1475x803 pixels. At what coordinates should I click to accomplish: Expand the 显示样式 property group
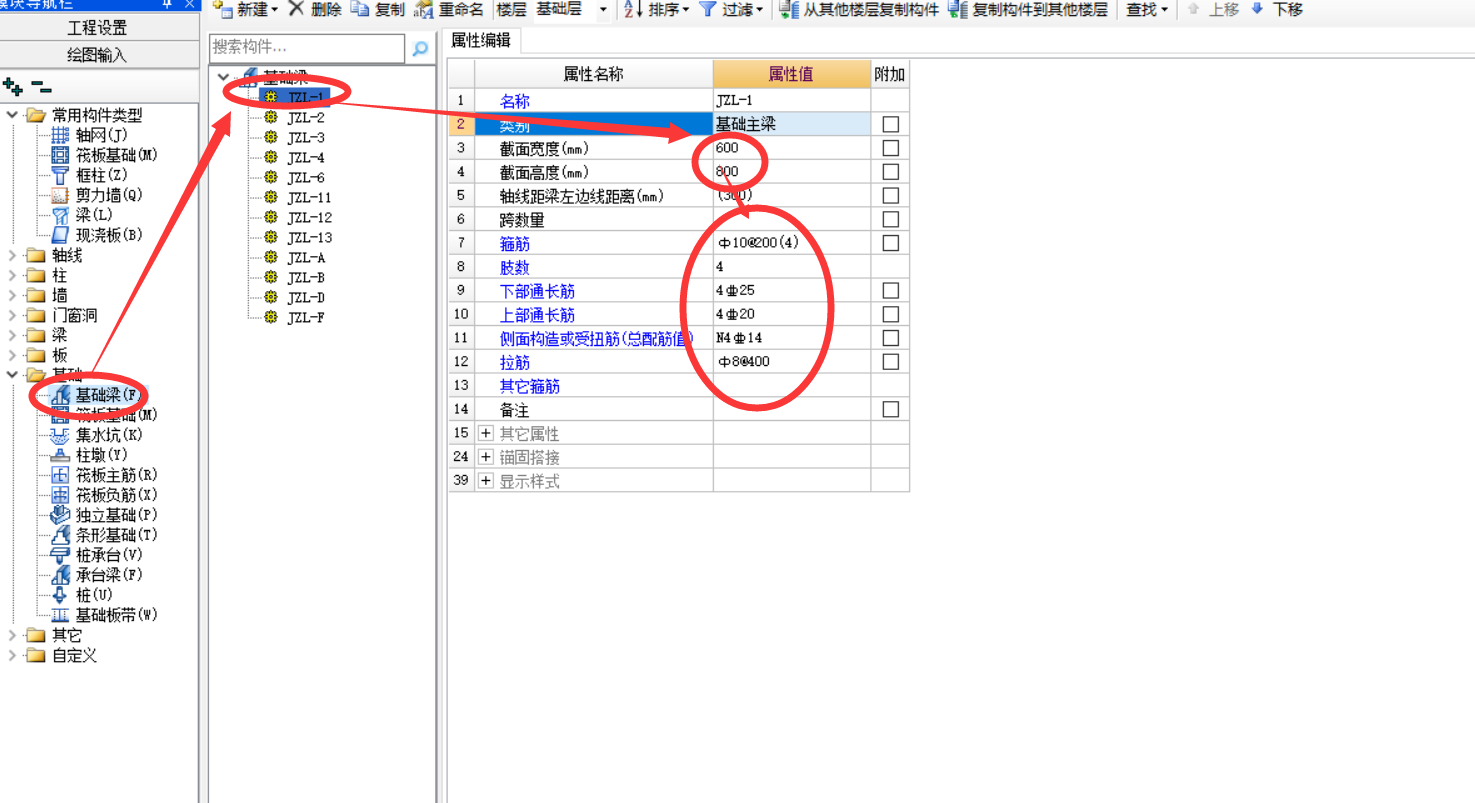tap(486, 482)
